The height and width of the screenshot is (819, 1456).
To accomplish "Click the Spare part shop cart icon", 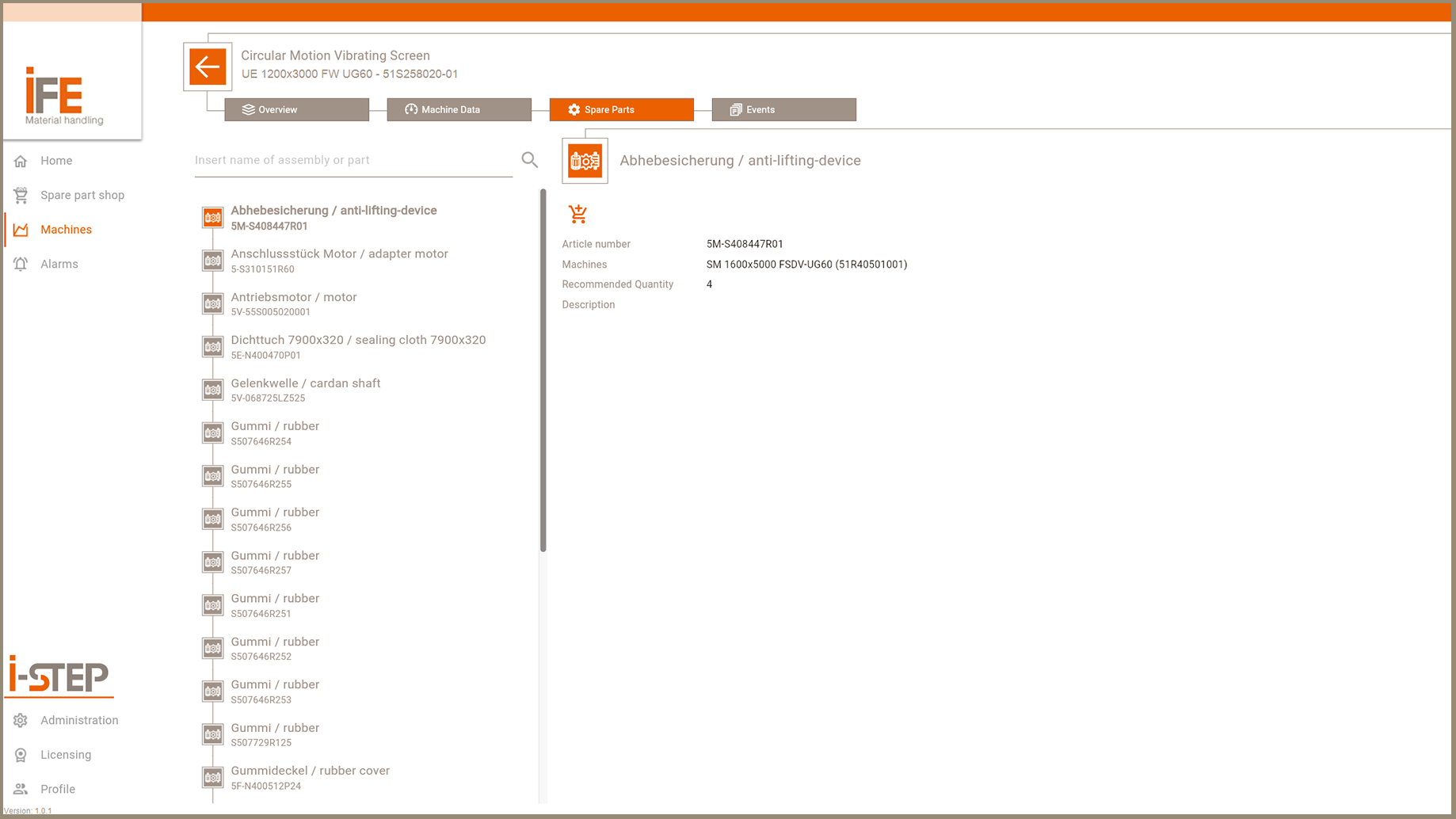I will click(x=21, y=195).
